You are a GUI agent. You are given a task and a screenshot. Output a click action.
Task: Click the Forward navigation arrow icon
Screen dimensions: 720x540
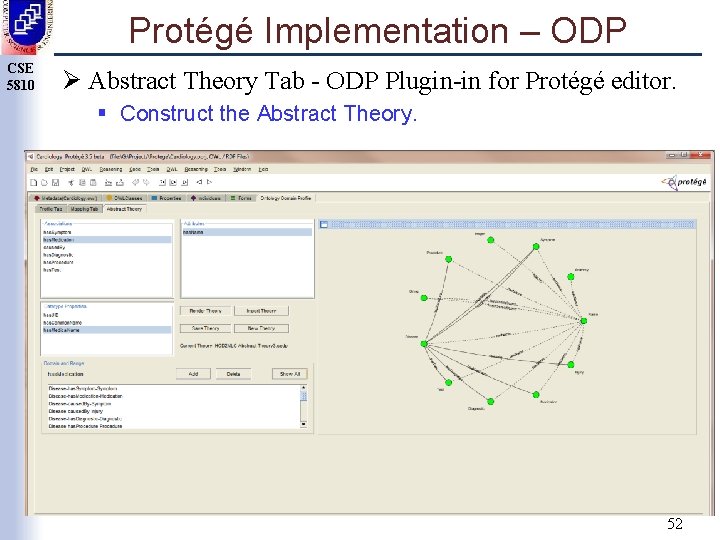(209, 182)
